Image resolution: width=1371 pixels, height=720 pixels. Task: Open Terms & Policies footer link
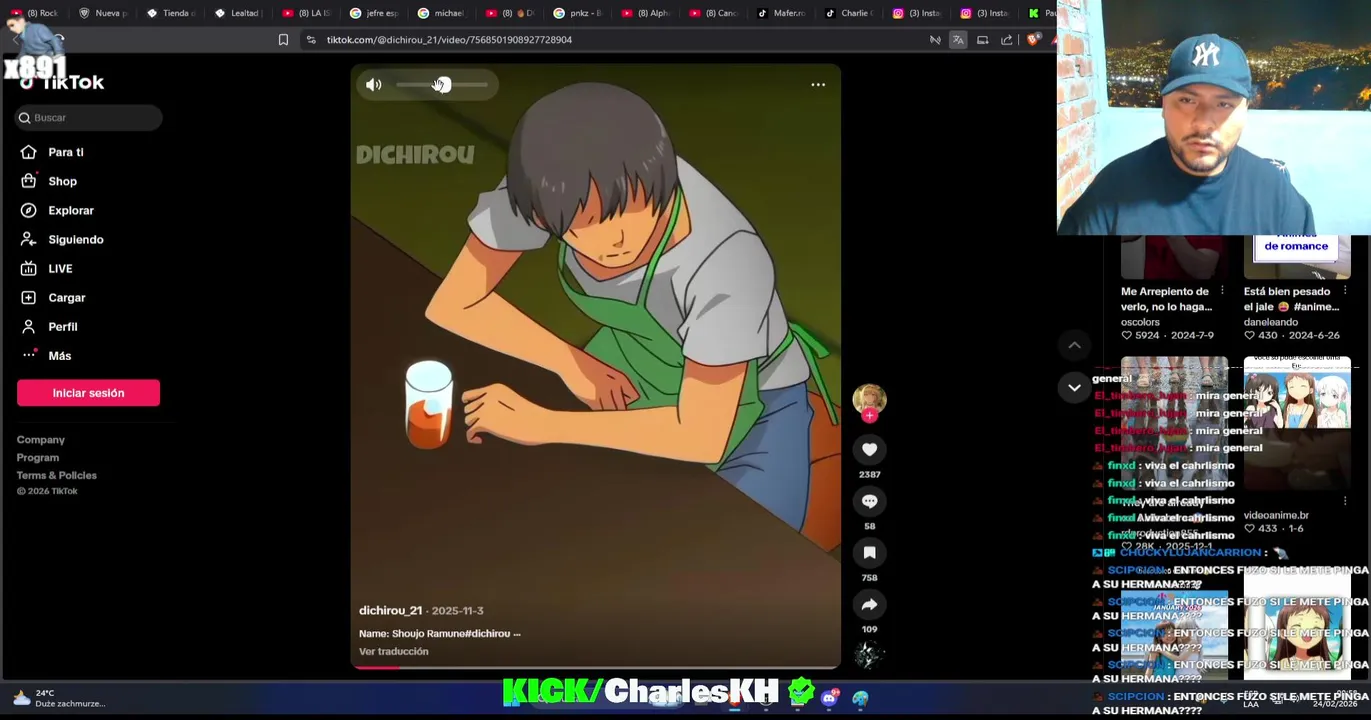tap(56, 476)
